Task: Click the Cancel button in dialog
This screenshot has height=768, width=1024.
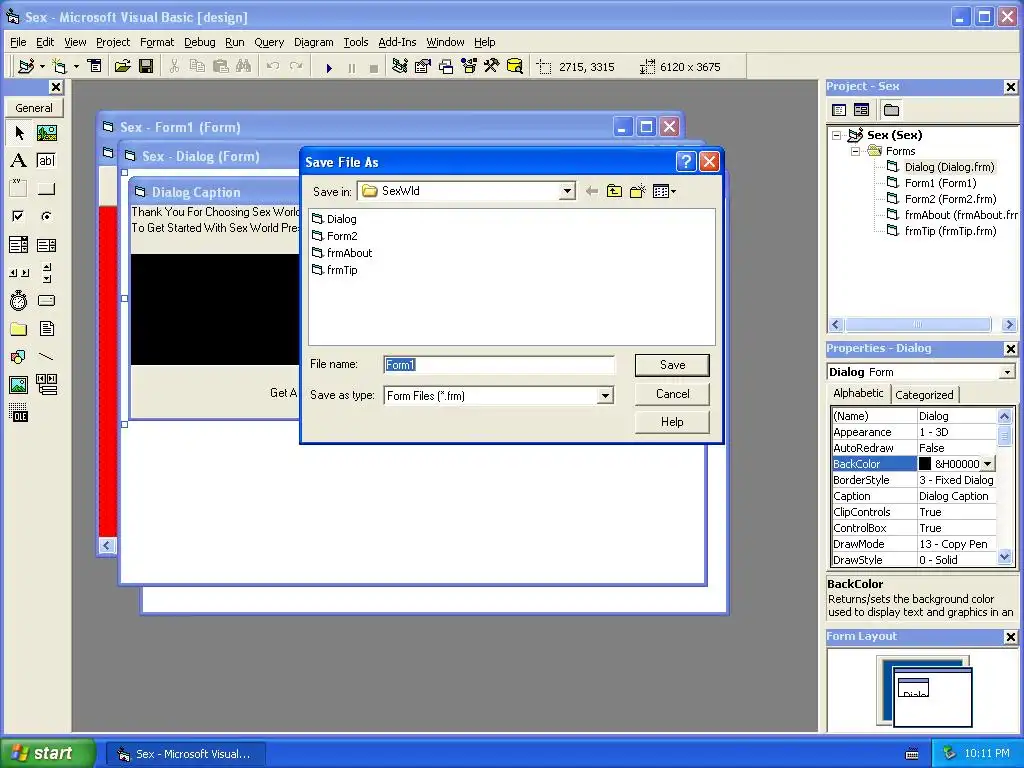Action: click(672, 394)
